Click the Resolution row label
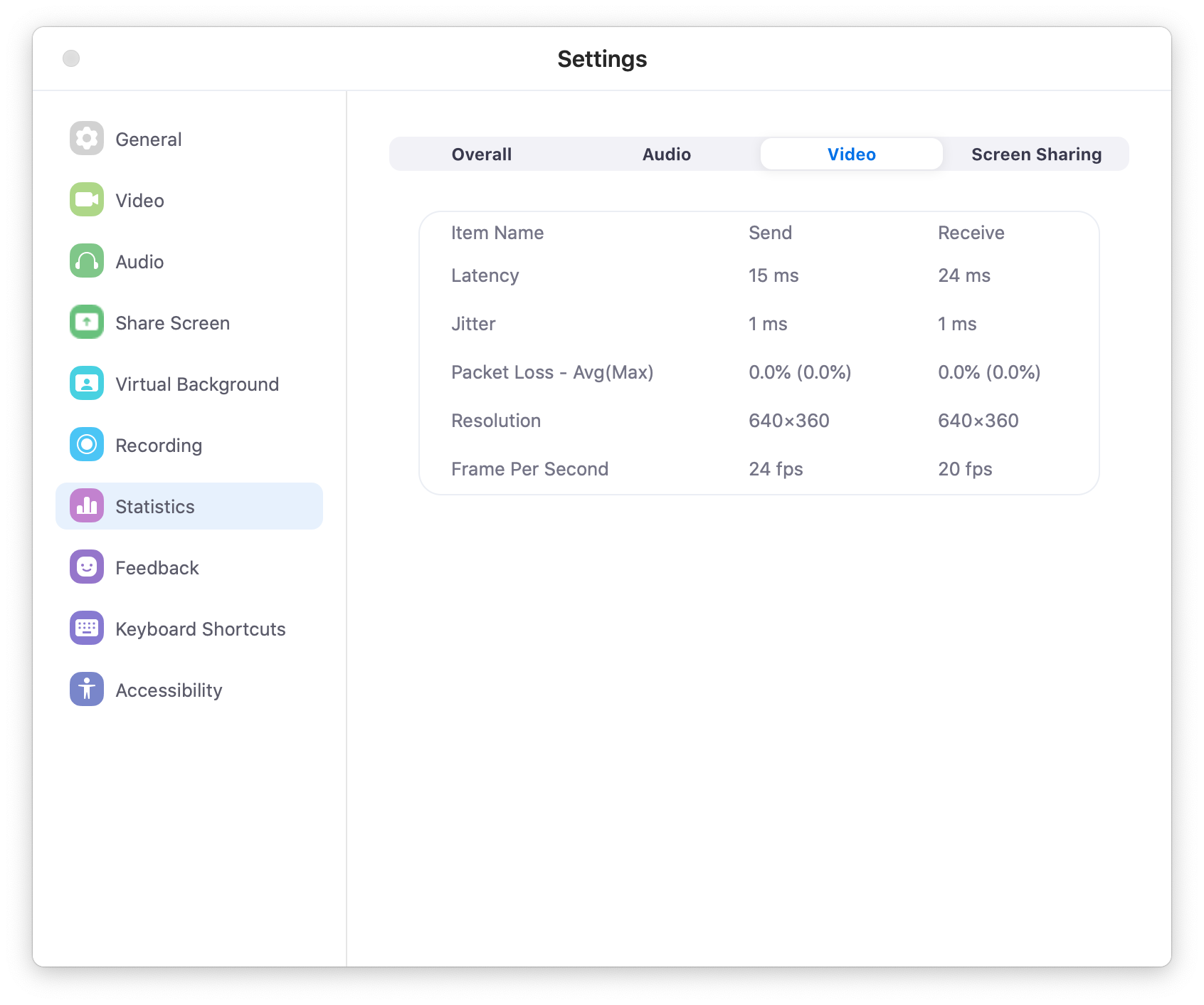This screenshot has width=1204, height=1005. (496, 421)
